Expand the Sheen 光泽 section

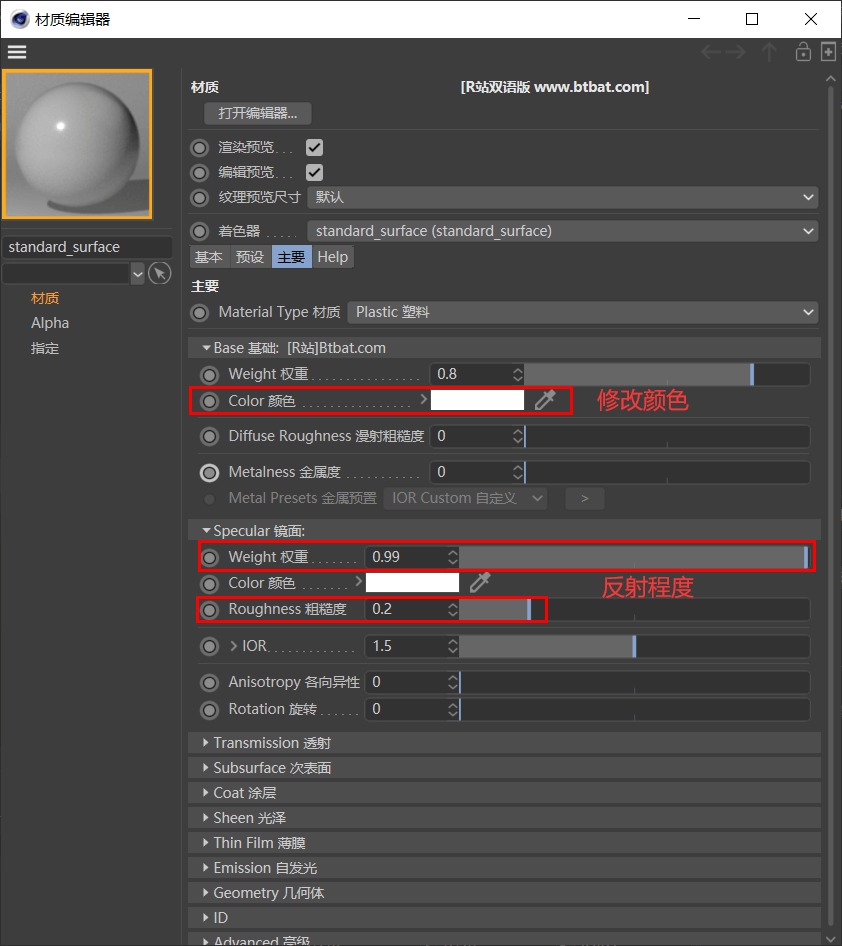coord(206,817)
